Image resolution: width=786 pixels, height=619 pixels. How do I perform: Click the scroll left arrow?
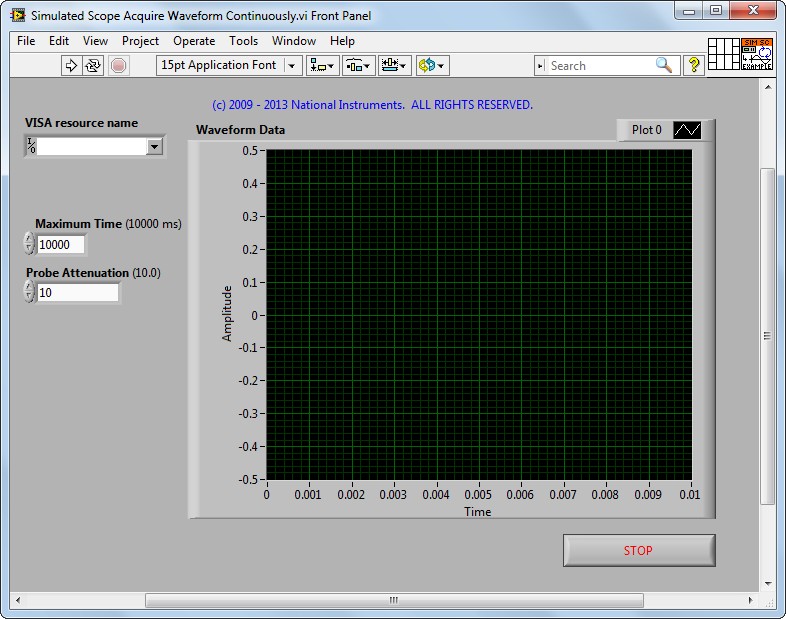coord(18,600)
